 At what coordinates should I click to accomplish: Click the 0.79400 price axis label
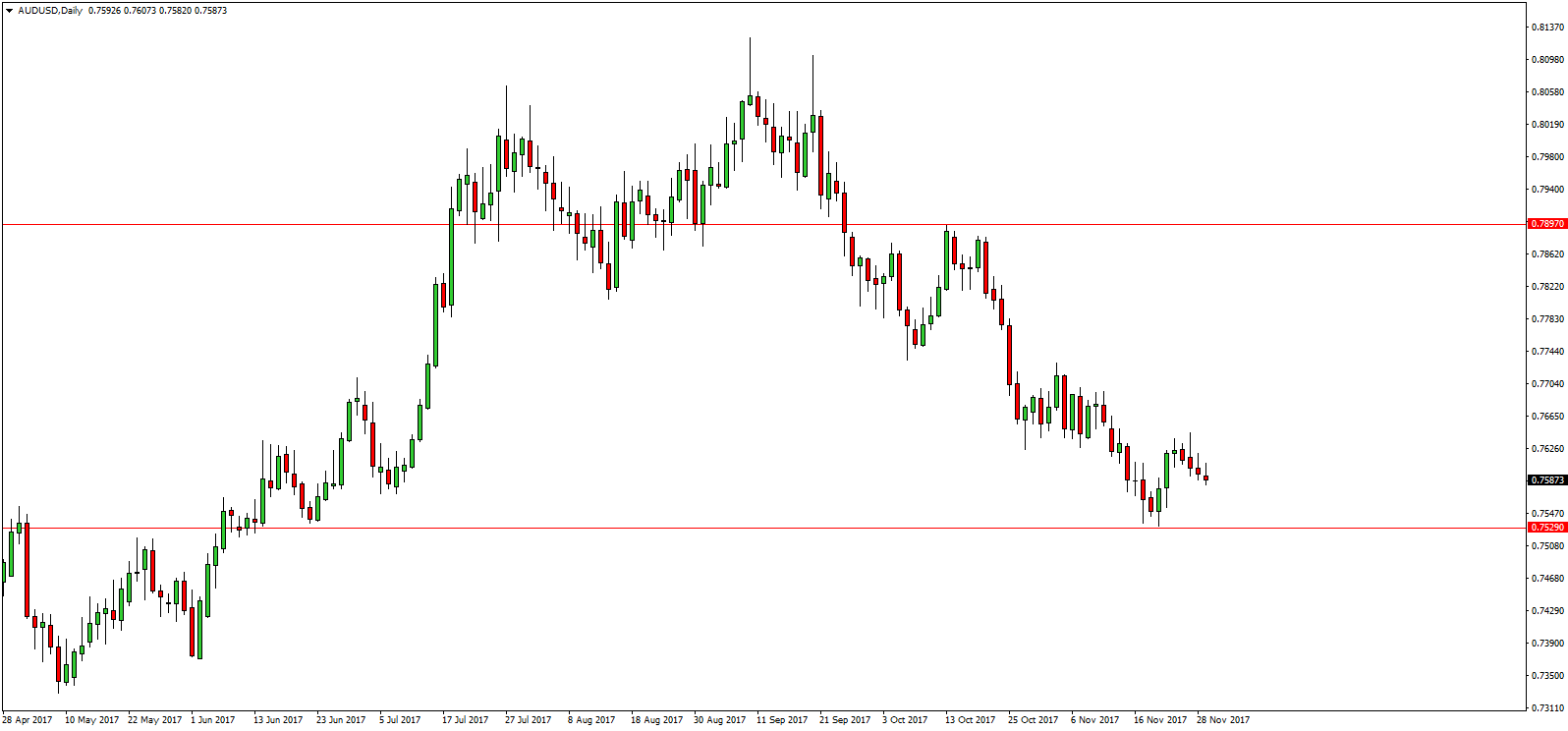(1547, 189)
